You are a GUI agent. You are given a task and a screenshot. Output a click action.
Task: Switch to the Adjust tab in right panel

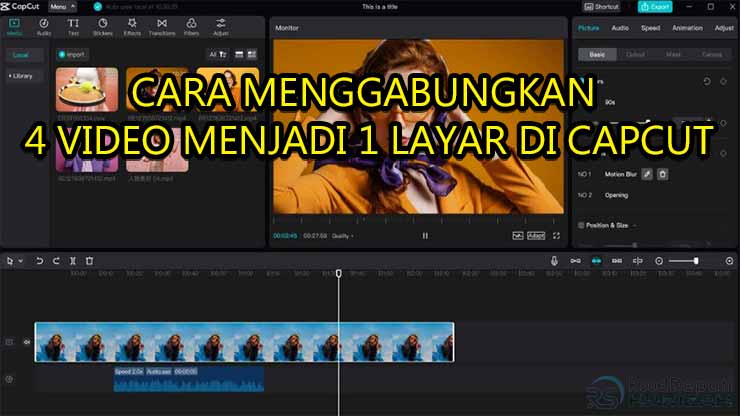coord(724,28)
